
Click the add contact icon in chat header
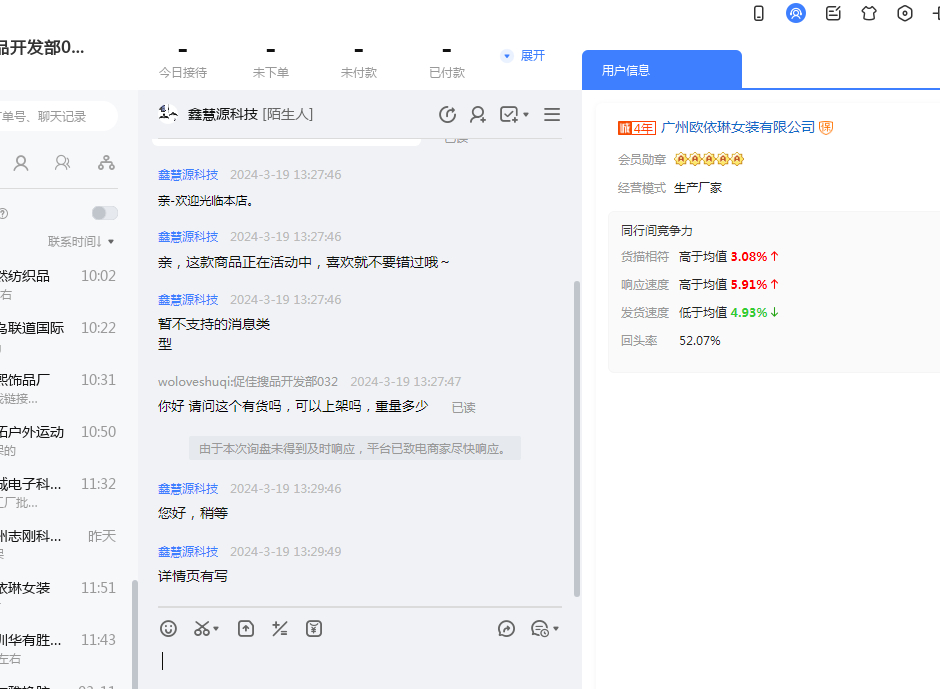click(478, 115)
